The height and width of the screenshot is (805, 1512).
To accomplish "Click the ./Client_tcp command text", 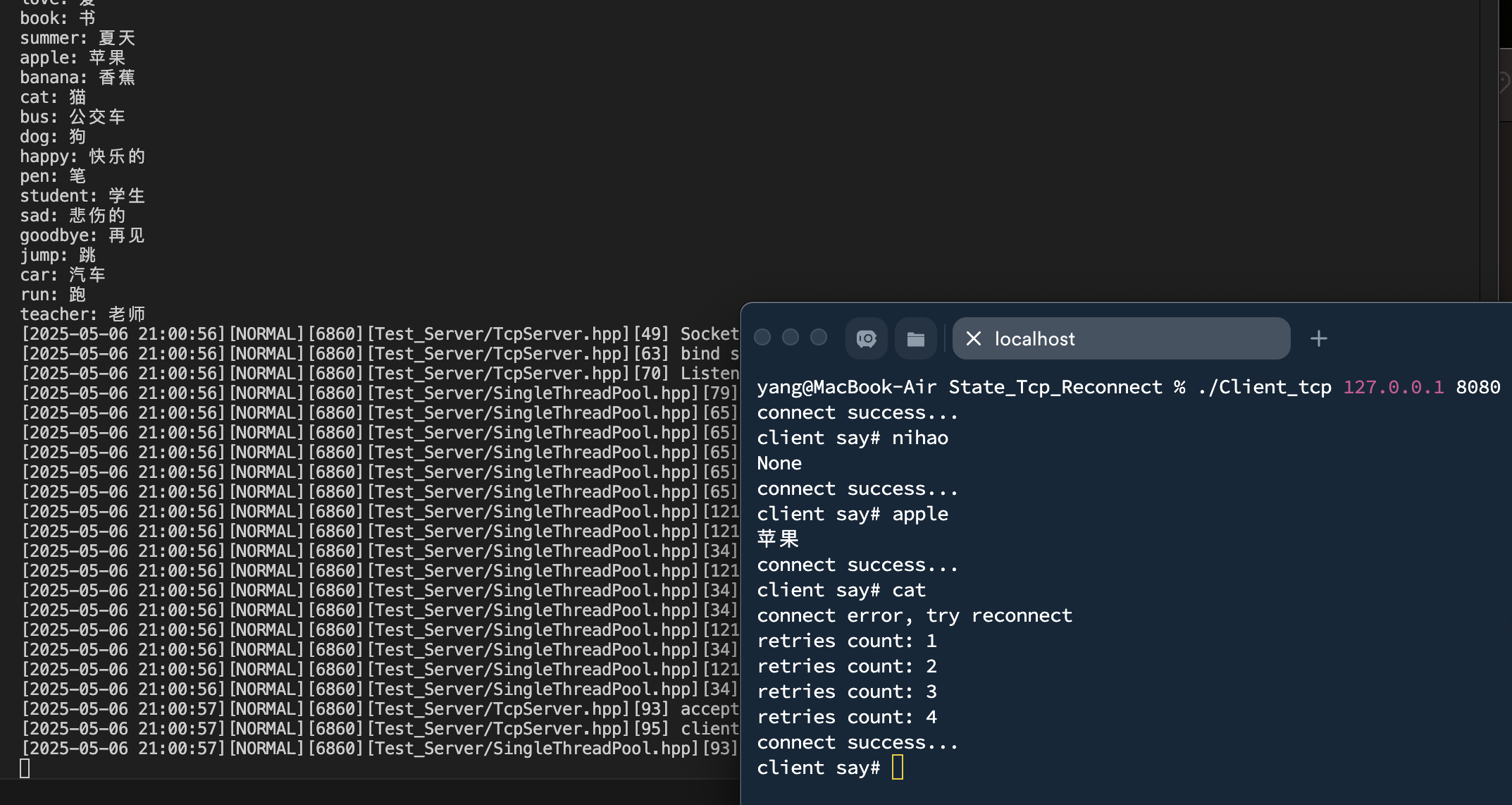I will (1264, 387).
